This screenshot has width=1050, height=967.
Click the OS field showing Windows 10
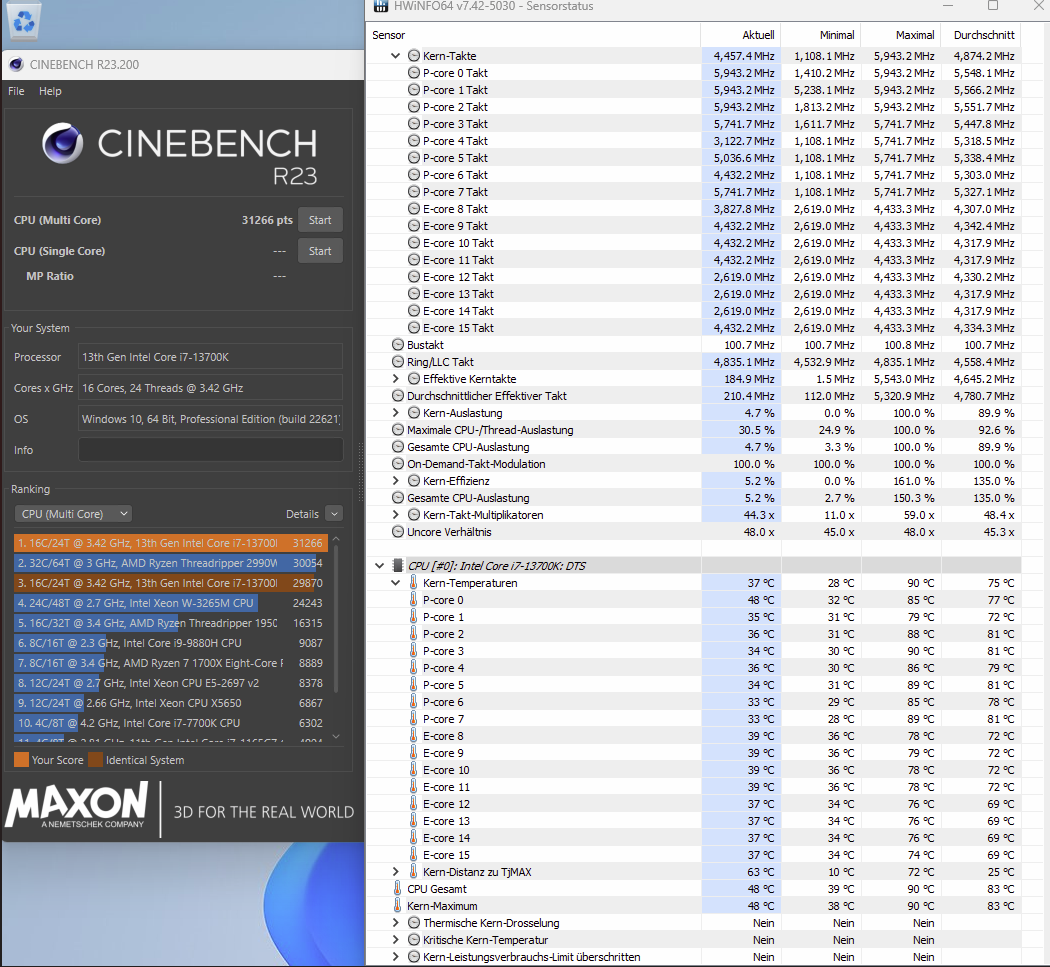coord(211,419)
